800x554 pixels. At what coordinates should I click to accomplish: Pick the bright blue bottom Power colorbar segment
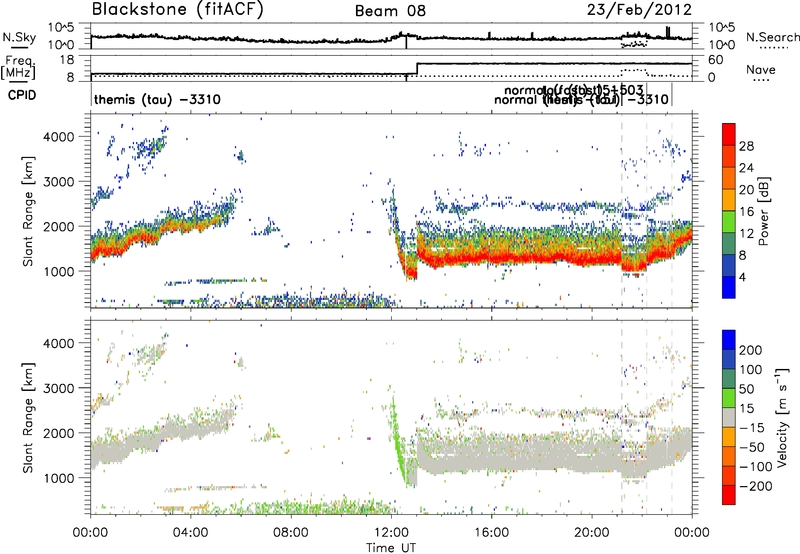click(x=729, y=287)
